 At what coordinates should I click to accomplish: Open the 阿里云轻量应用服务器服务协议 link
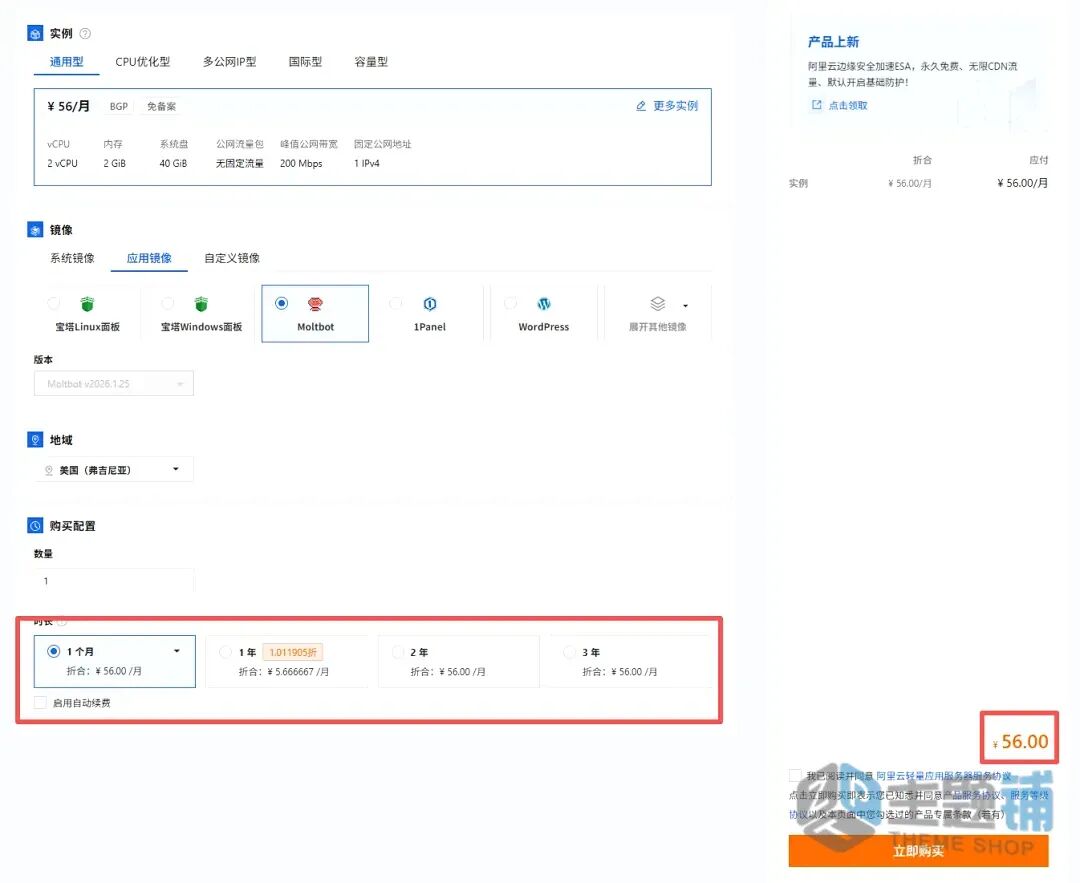coord(944,776)
